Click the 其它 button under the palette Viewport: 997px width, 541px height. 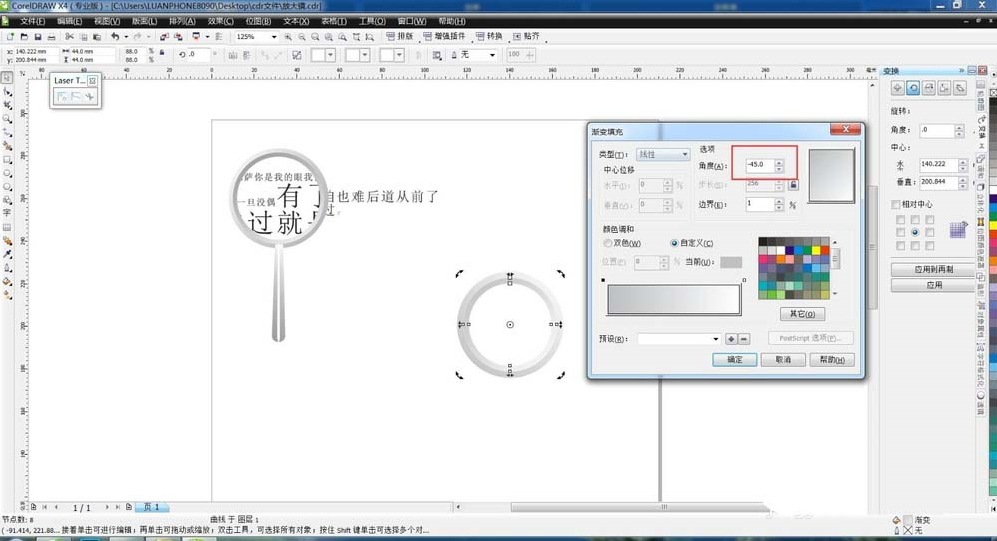point(802,314)
